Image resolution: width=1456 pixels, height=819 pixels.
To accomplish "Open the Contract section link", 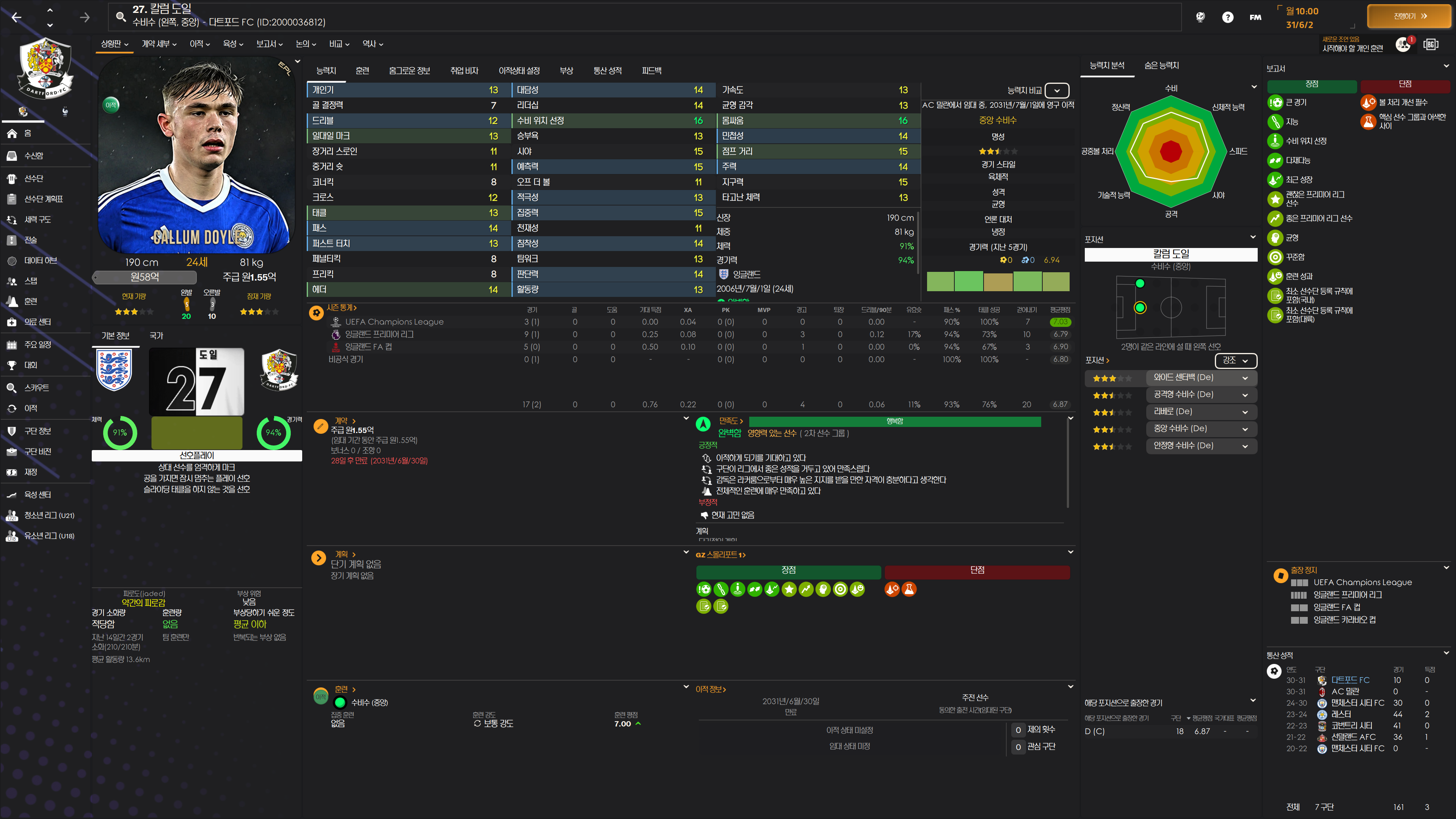I will pos(345,421).
